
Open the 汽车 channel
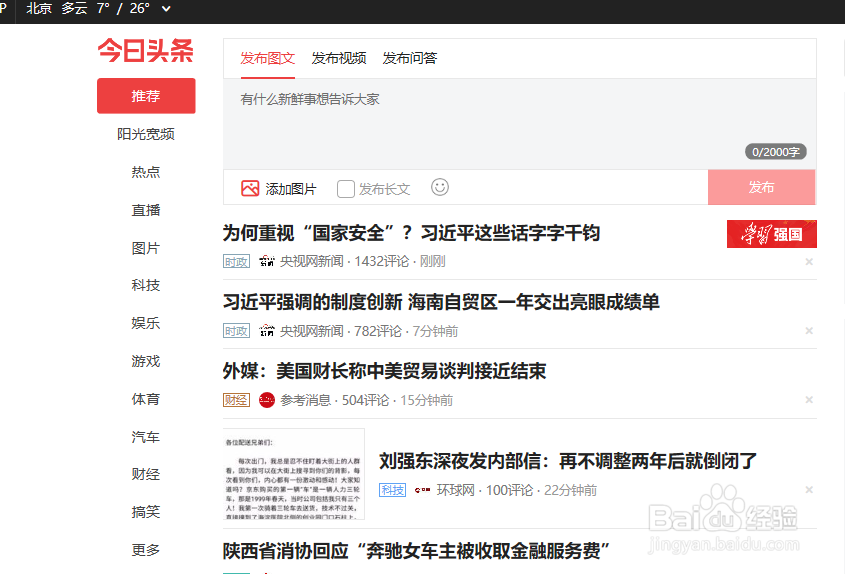tap(146, 437)
